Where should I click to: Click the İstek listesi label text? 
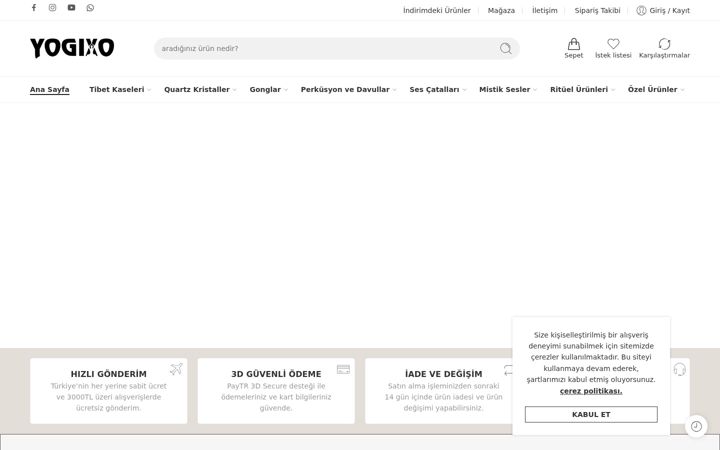coord(613,55)
